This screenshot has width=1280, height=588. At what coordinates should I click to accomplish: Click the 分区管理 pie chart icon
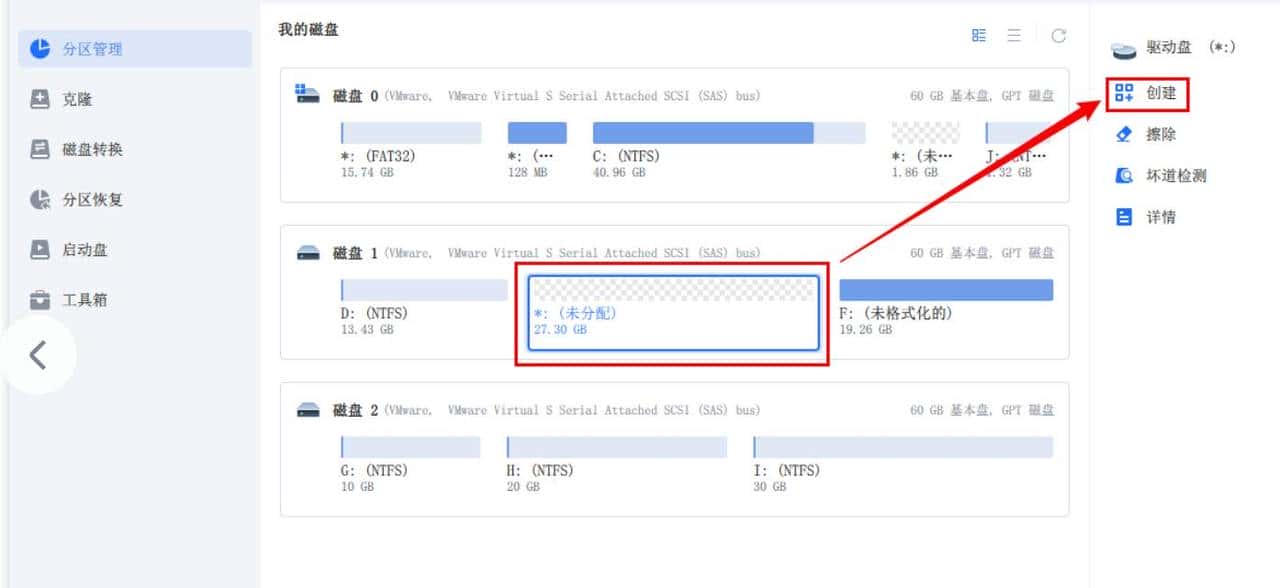(x=40, y=49)
